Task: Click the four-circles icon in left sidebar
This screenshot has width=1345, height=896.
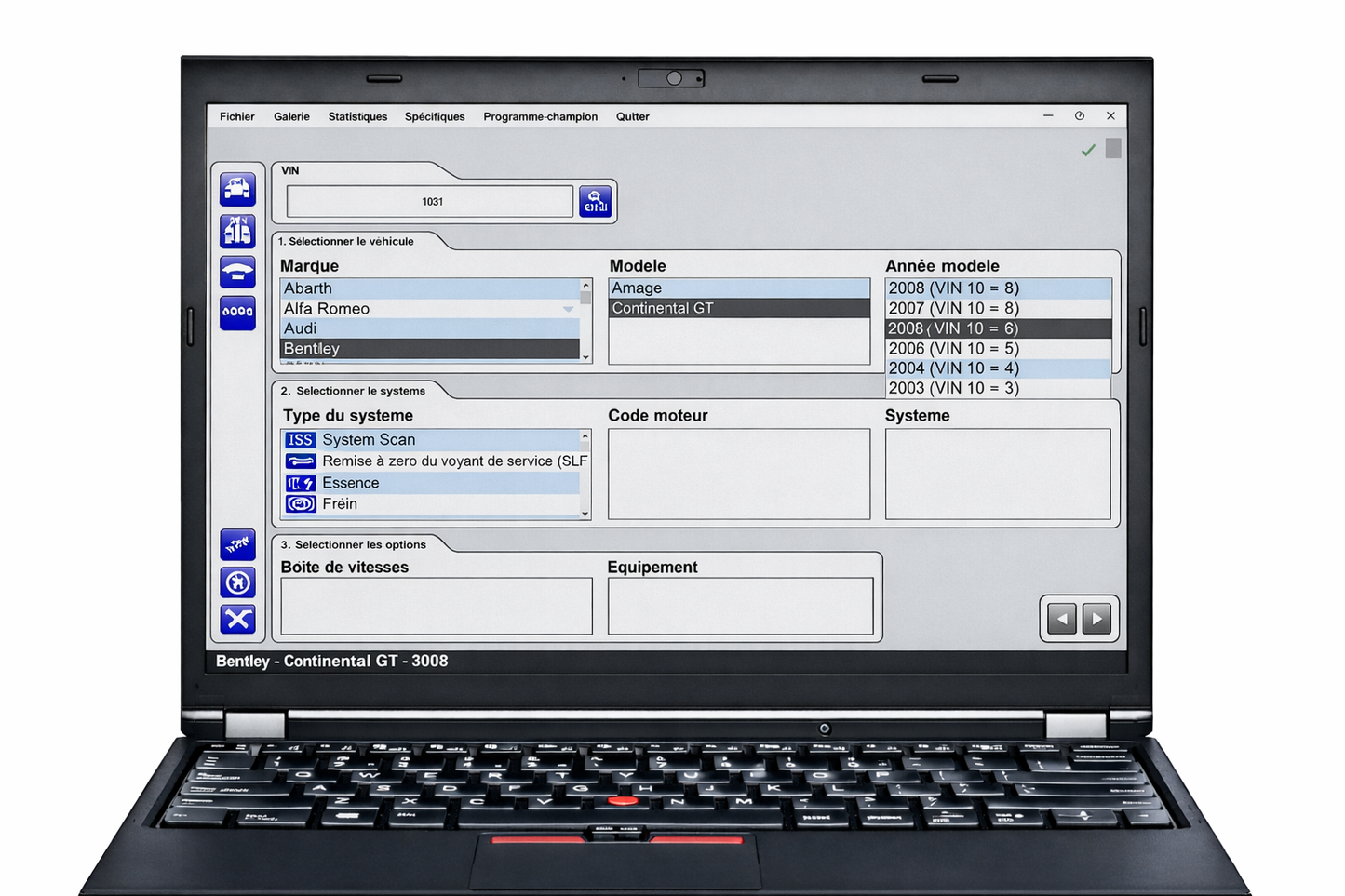Action: coord(237,313)
